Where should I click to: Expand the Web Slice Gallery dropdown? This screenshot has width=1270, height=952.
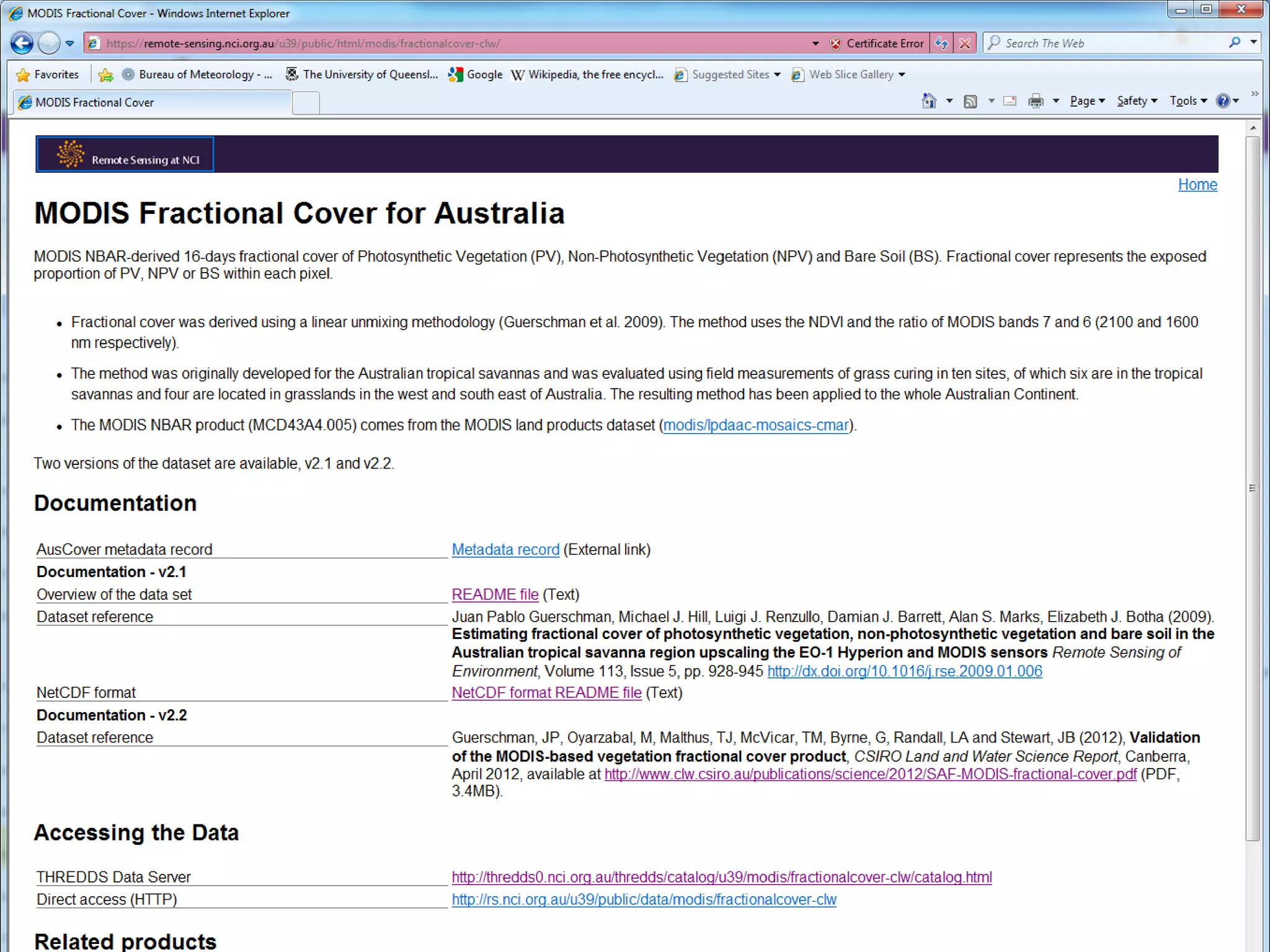tap(902, 75)
